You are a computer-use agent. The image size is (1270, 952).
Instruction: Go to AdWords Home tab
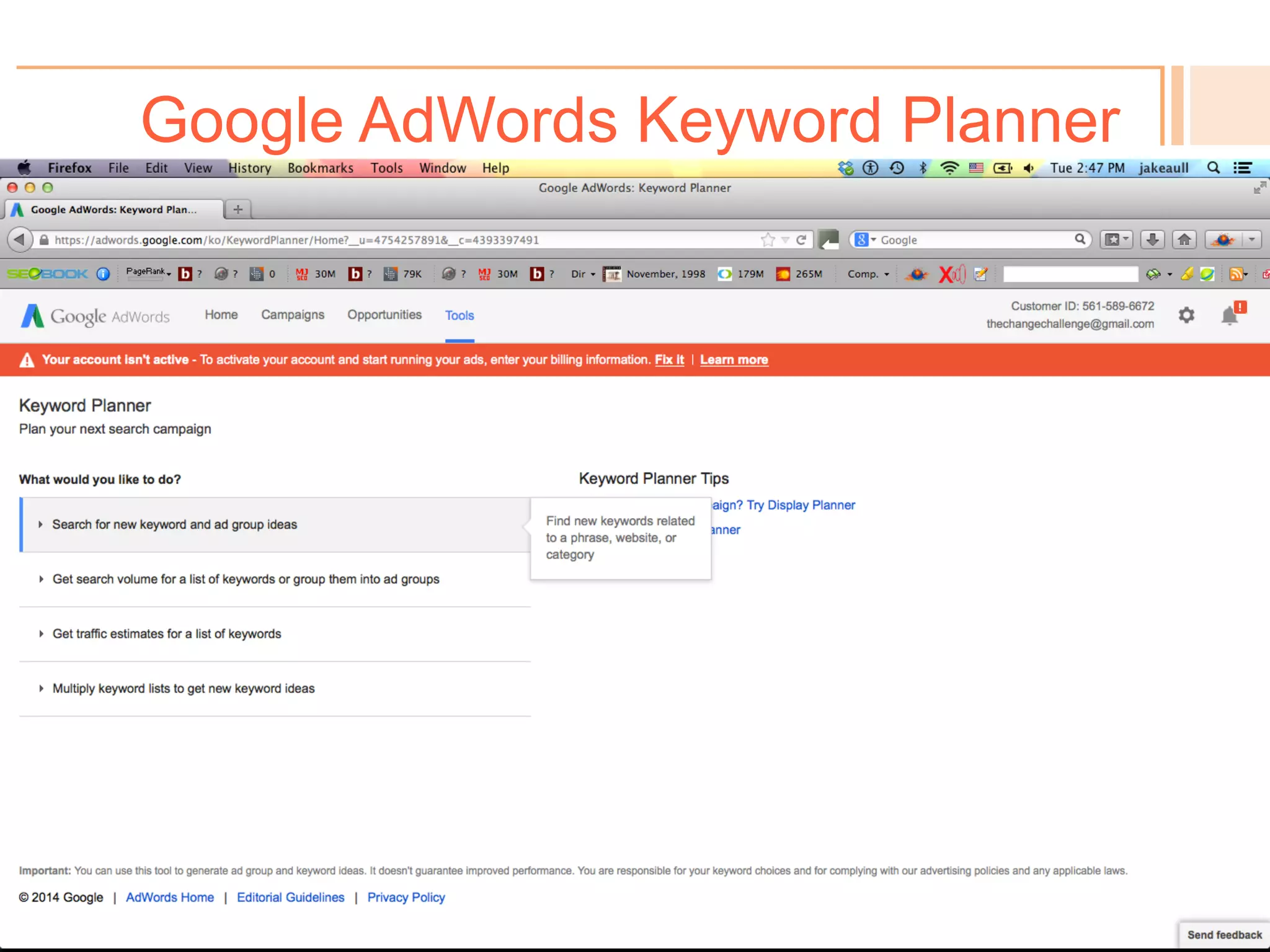(221, 315)
